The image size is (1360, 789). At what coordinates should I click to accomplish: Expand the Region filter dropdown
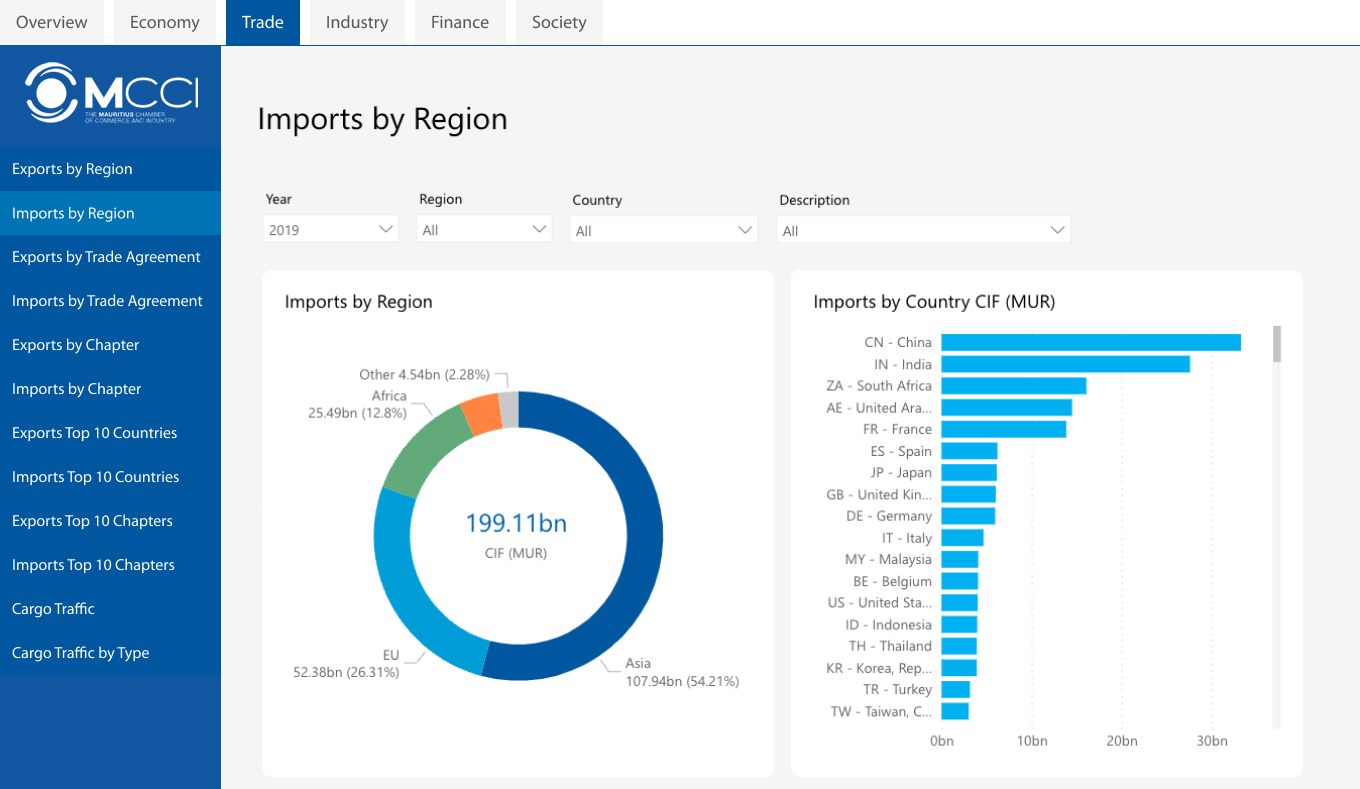(484, 230)
